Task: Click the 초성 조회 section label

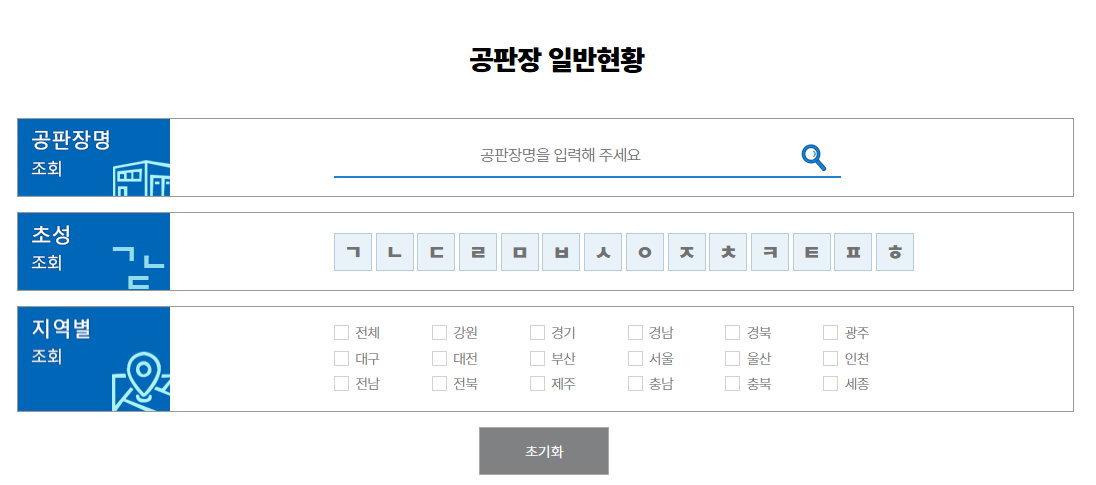Action: (51, 247)
